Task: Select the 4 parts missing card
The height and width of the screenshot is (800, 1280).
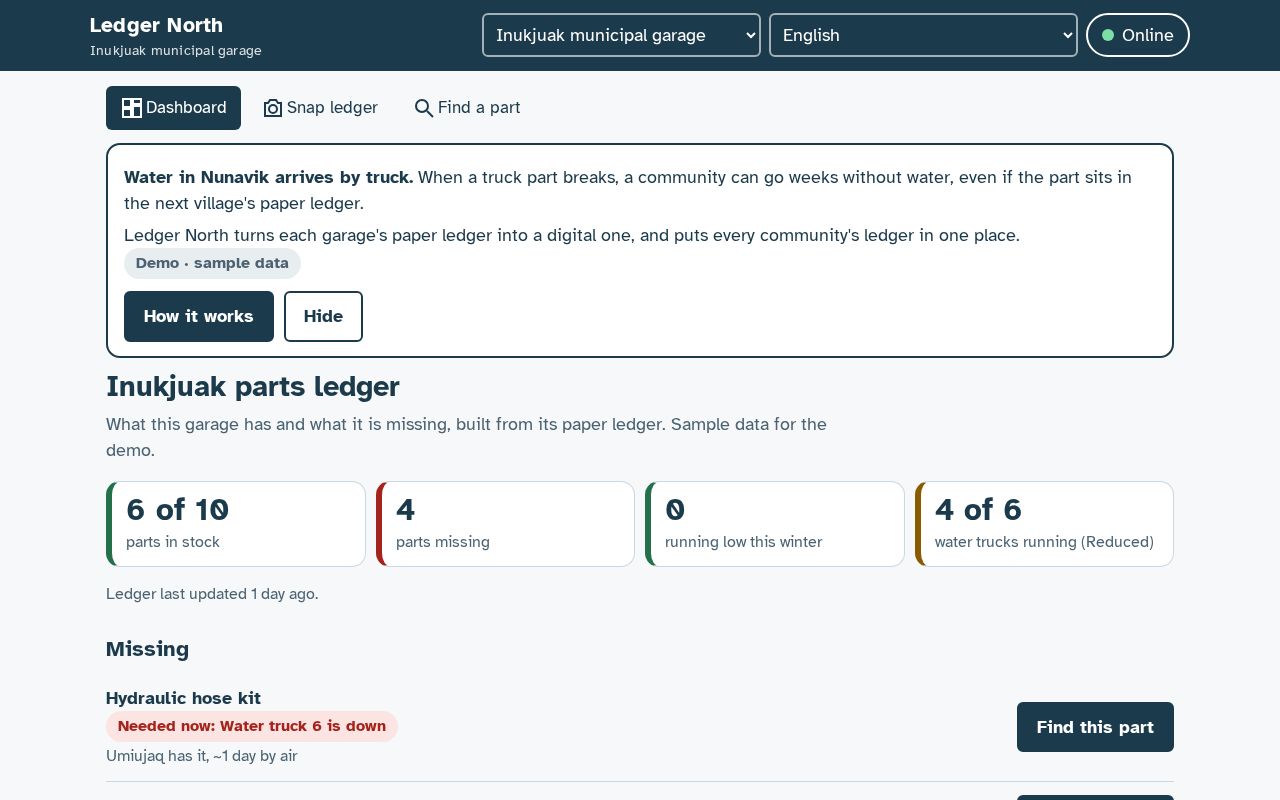Action: 505,524
